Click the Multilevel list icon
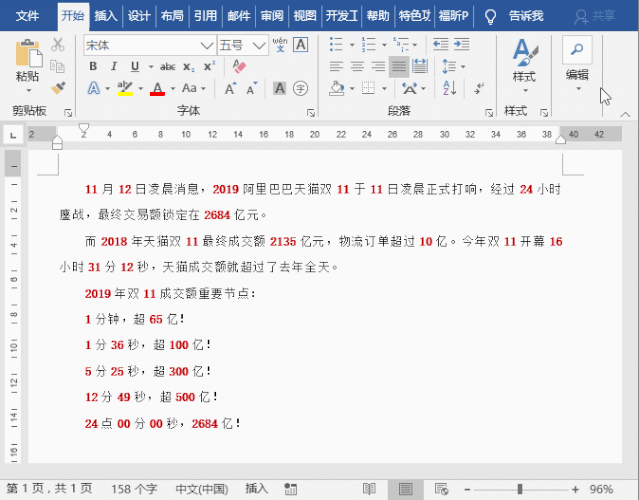Image resolution: width=639 pixels, height=500 pixels. [401, 44]
